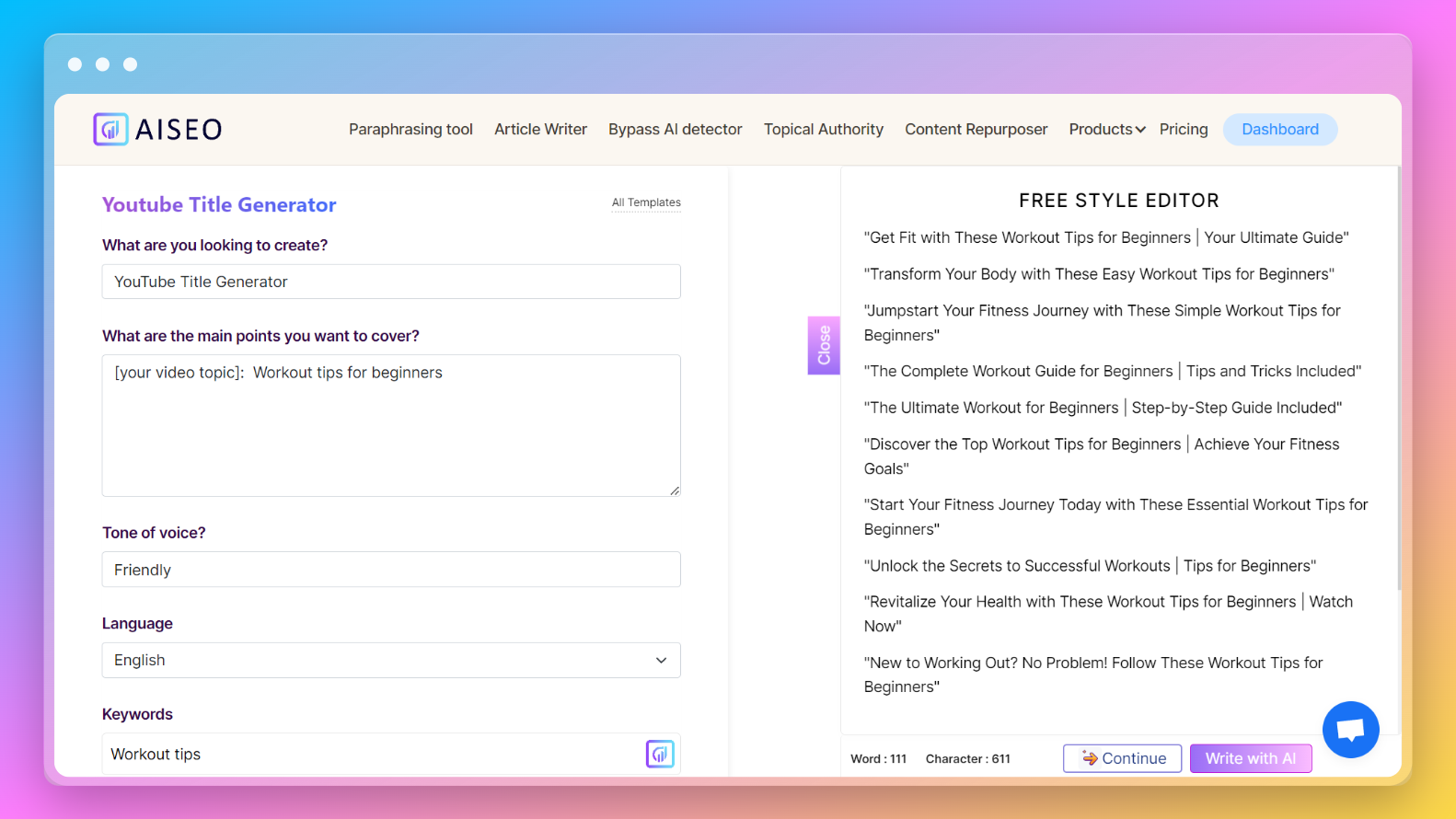Click the title 'Transform Your Body with These Easy'

click(1099, 274)
